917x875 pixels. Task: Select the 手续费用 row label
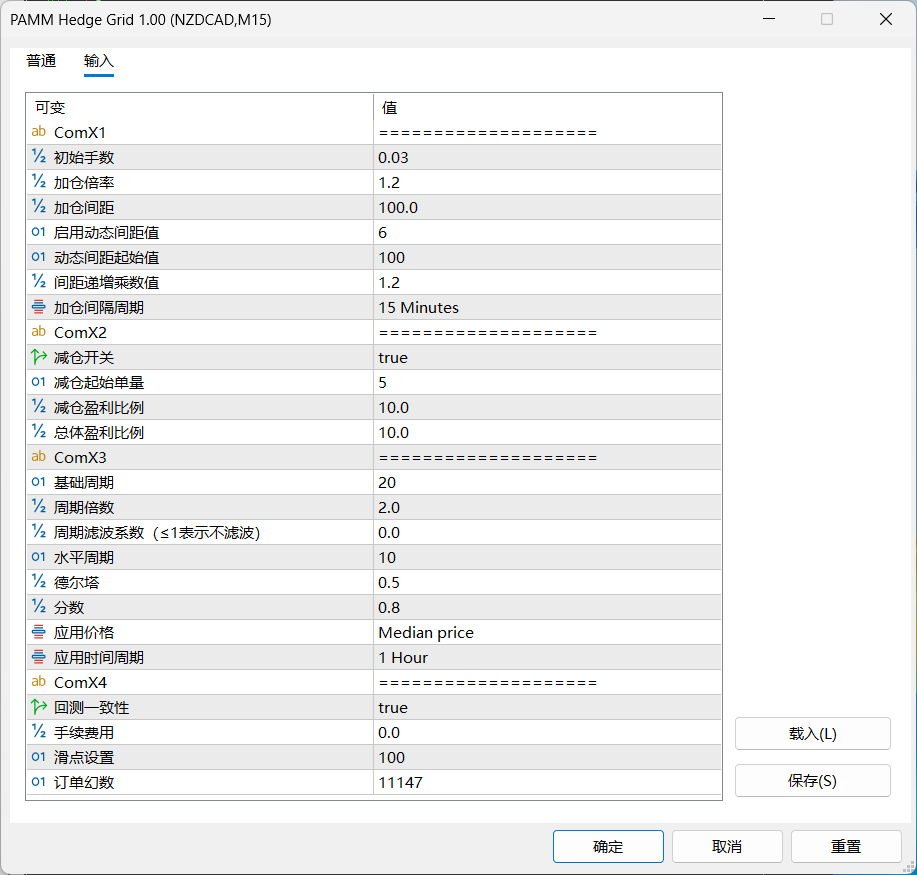[x=84, y=732]
